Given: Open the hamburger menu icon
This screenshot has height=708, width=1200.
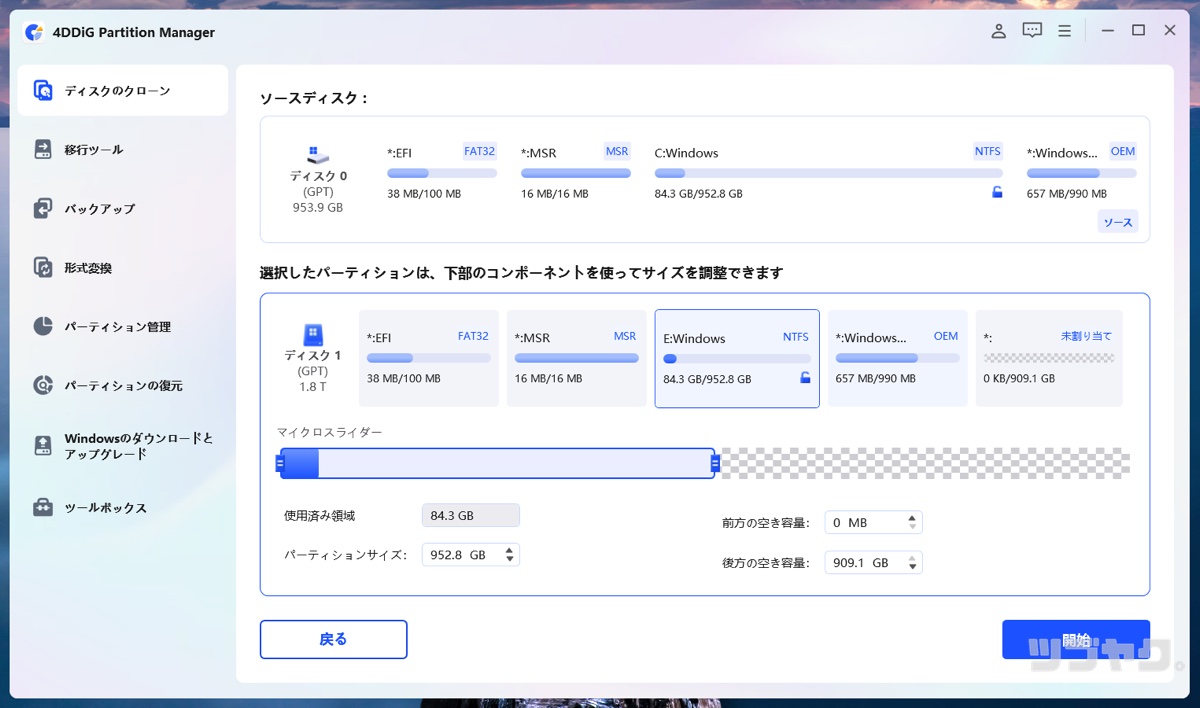Looking at the screenshot, I should coord(1065,31).
